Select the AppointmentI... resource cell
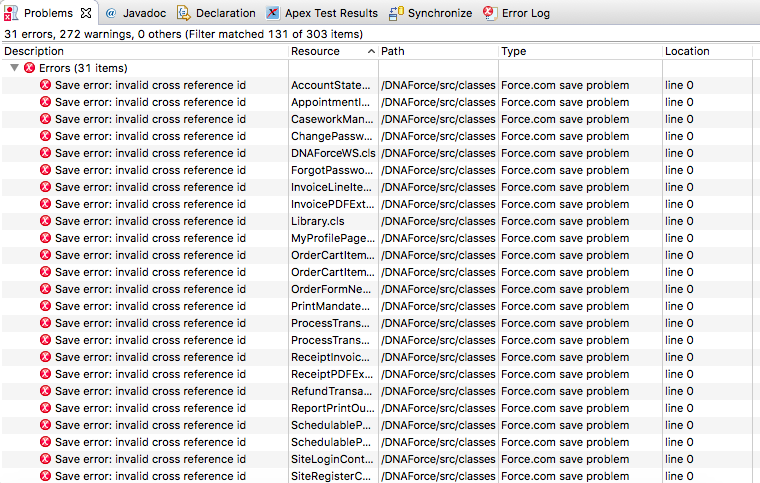Image resolution: width=760 pixels, height=483 pixels. pos(333,102)
